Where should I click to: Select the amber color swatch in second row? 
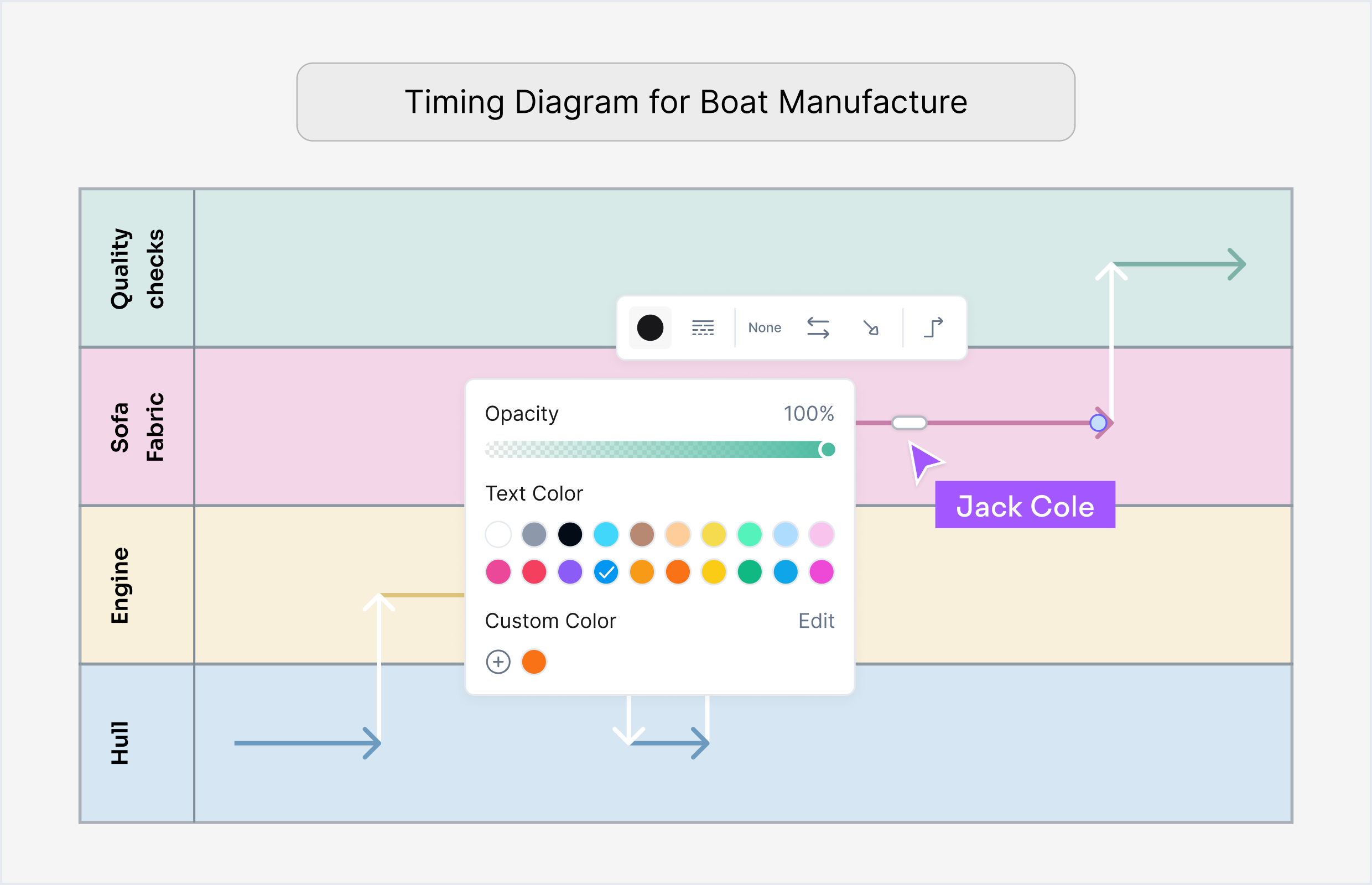642,572
